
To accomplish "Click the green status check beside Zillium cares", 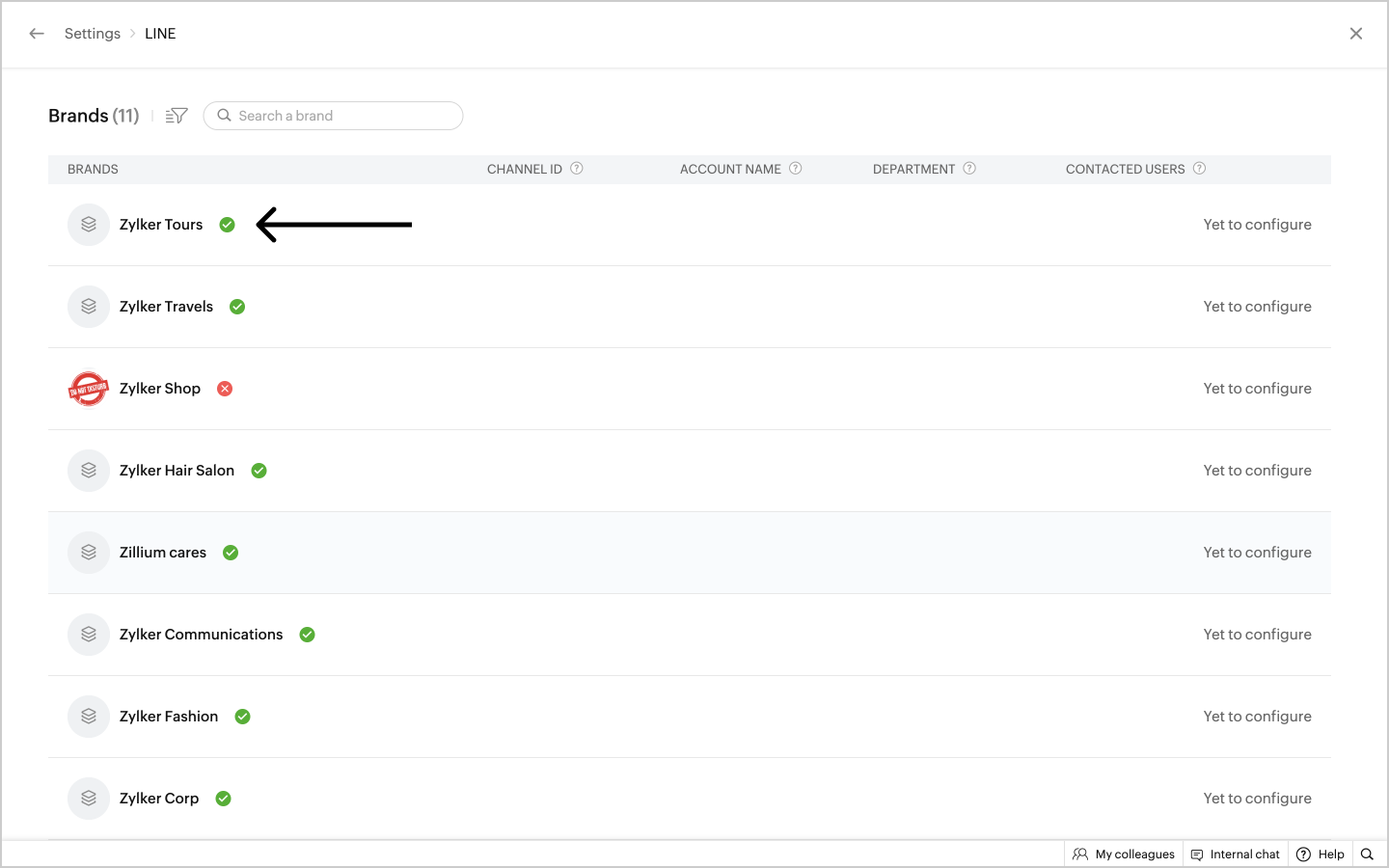I will pos(231,553).
